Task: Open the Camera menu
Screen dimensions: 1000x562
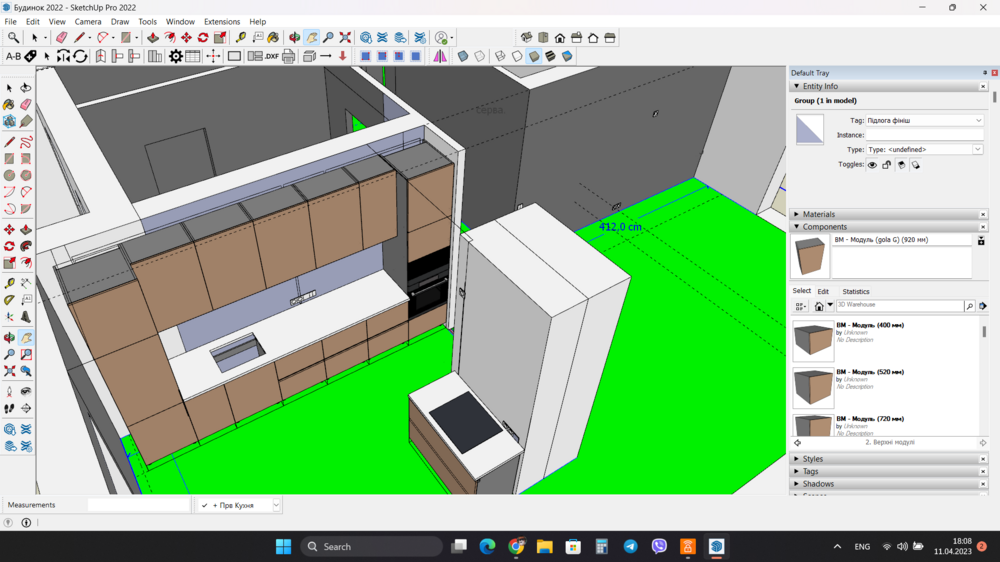Action: (x=88, y=21)
